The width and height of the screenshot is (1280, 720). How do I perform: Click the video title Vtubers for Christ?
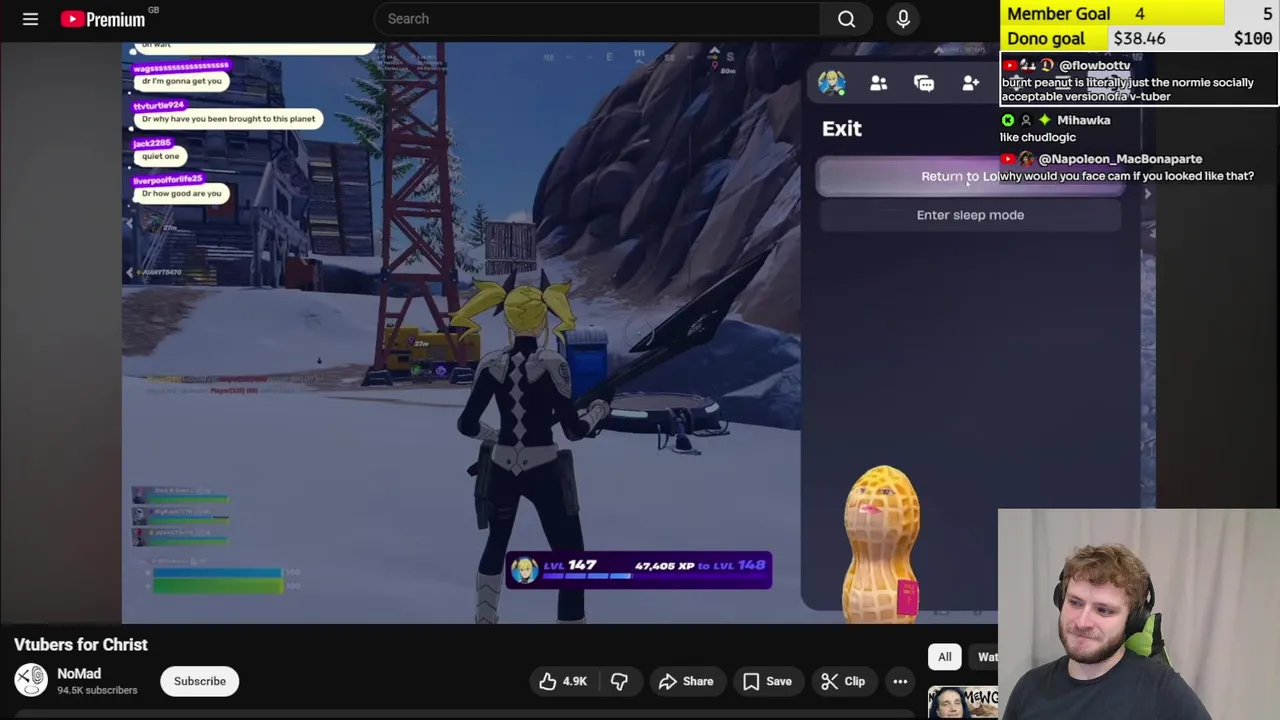(x=81, y=645)
